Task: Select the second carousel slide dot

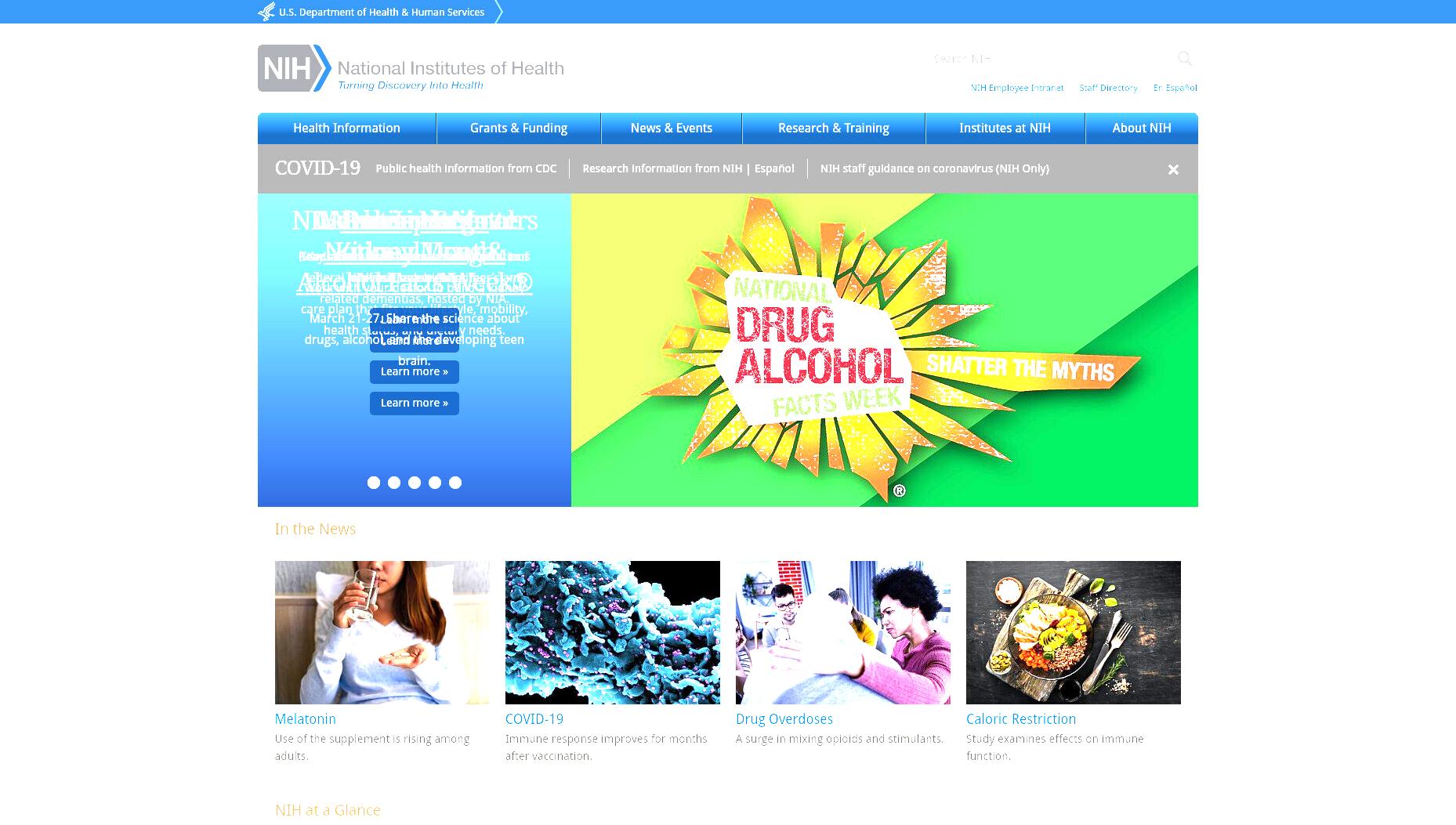Action: click(x=394, y=483)
